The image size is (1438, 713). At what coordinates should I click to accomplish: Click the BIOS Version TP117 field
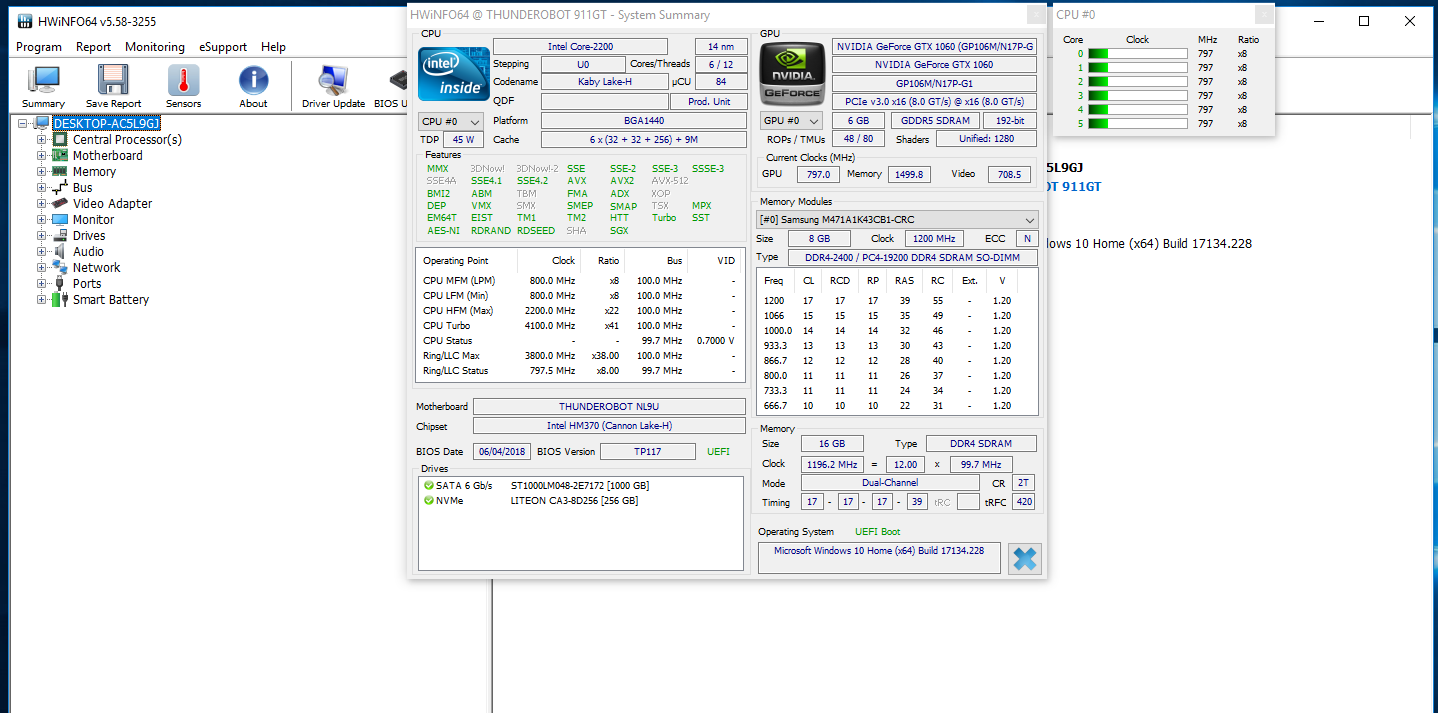648,452
